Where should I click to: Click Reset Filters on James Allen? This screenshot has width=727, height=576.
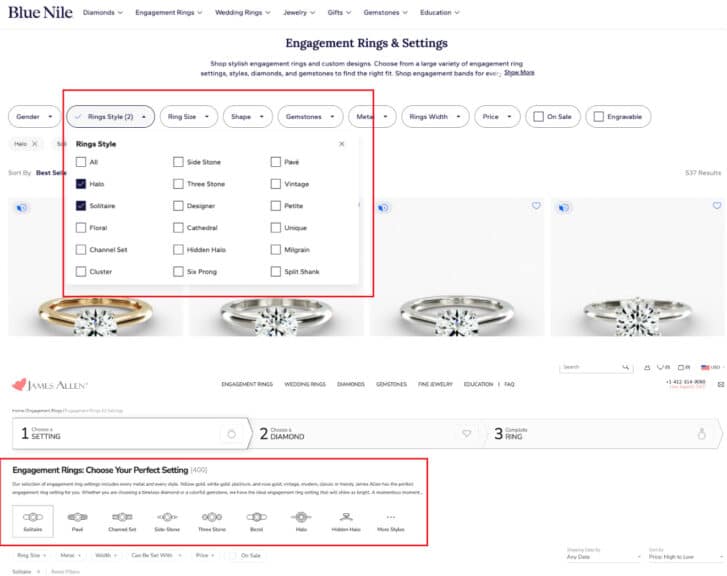click(65, 572)
